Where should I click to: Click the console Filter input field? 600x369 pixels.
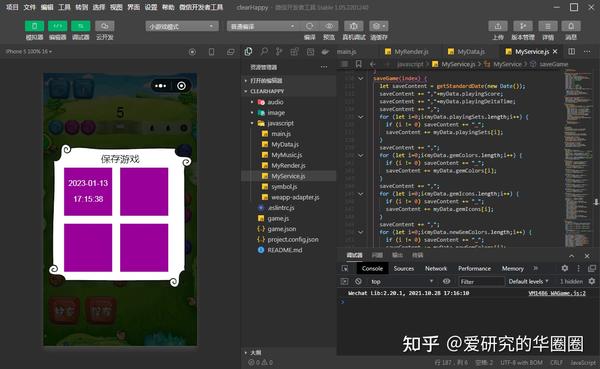[x=481, y=281]
